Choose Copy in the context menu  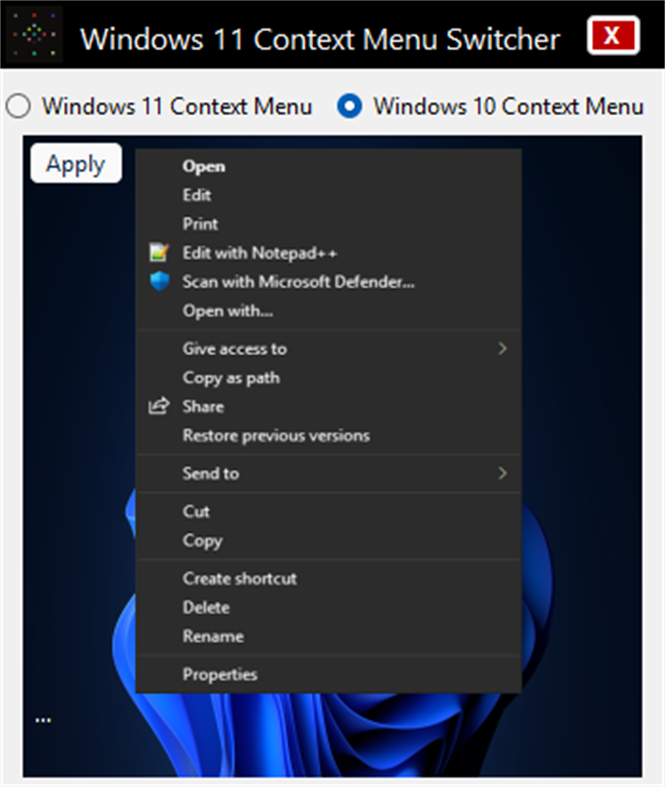point(329,540)
